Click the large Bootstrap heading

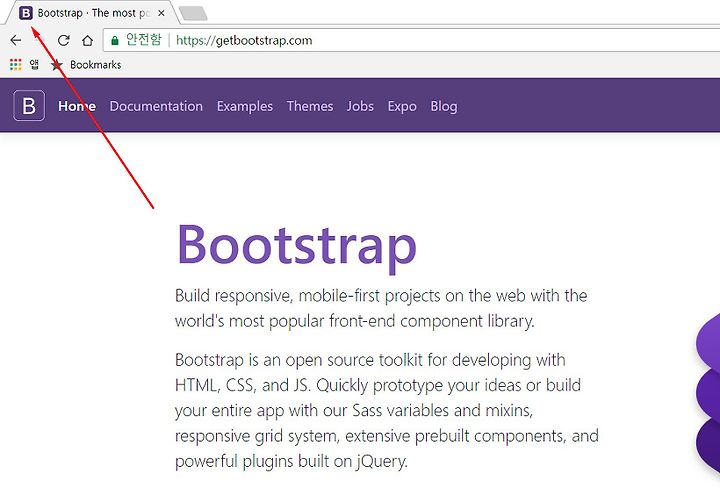click(x=297, y=247)
